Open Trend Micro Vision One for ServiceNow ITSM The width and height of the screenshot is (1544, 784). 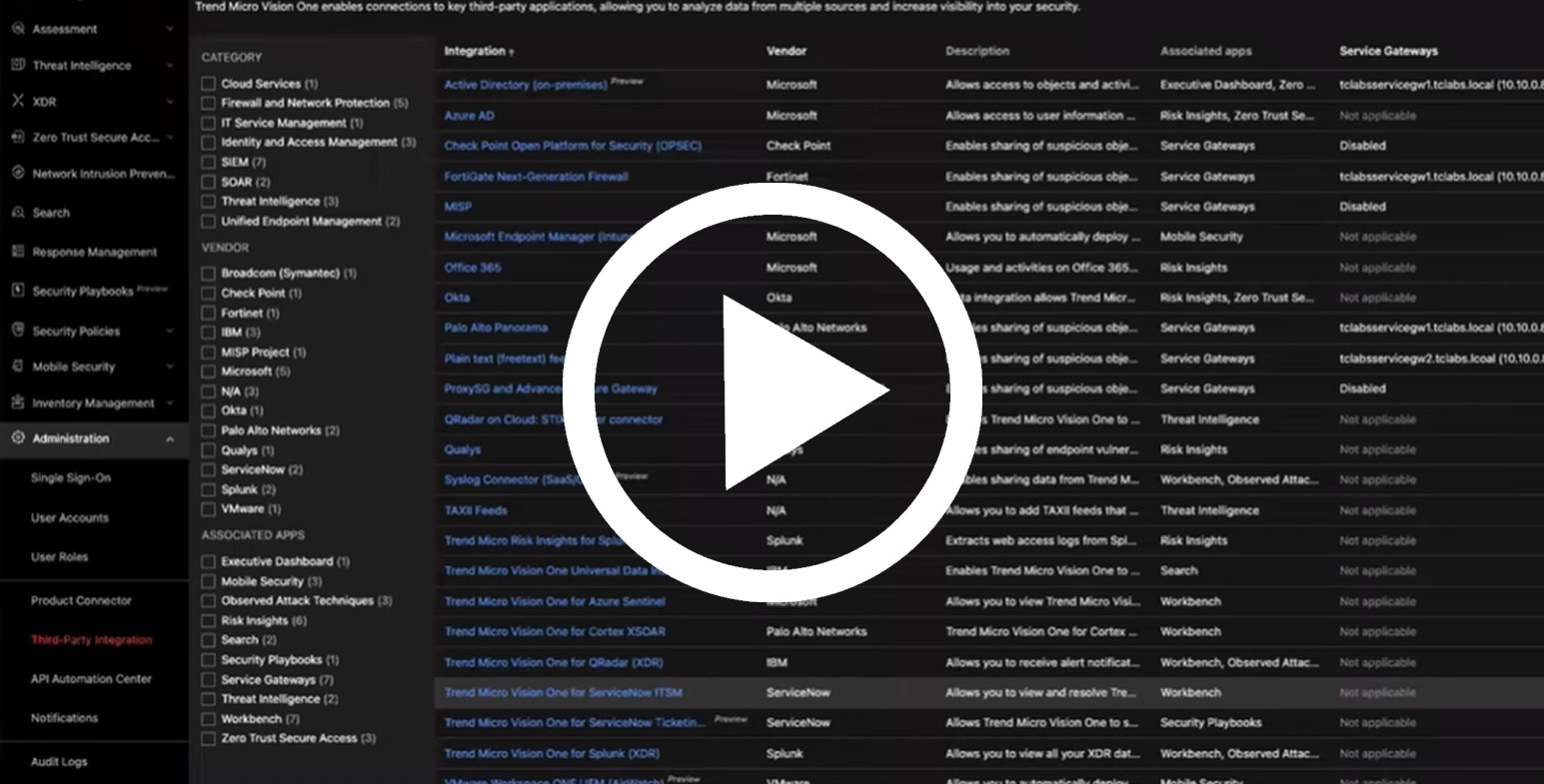(564, 692)
